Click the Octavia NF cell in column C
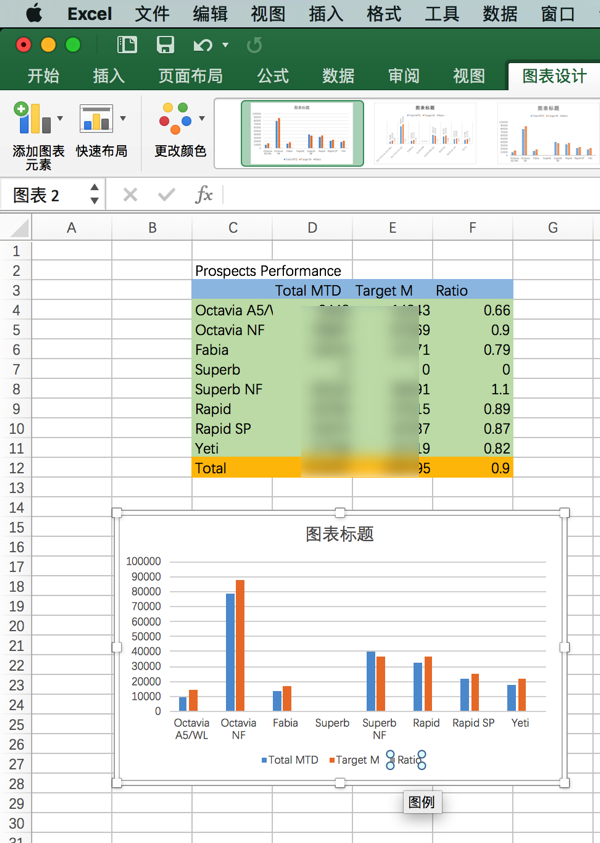This screenshot has width=600, height=843. (232, 330)
